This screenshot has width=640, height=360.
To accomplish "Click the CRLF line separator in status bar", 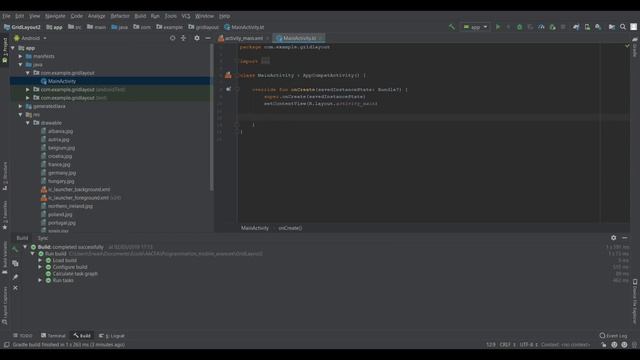I will pyautogui.click(x=507, y=344).
